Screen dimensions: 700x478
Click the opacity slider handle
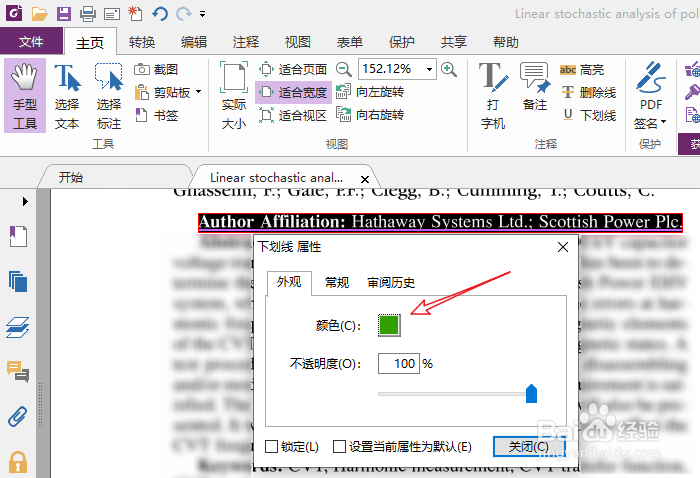pyautogui.click(x=531, y=394)
